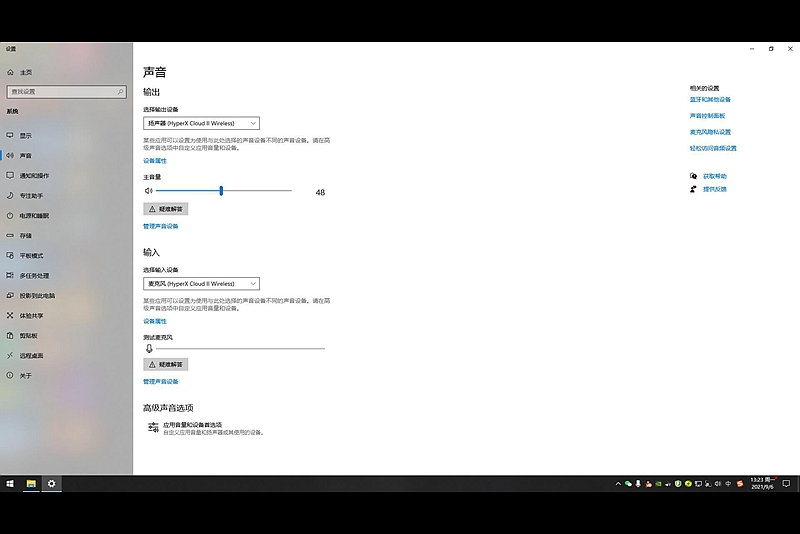Mute speaker icon beside master volume slider
The width and height of the screenshot is (800, 534).
click(x=148, y=191)
